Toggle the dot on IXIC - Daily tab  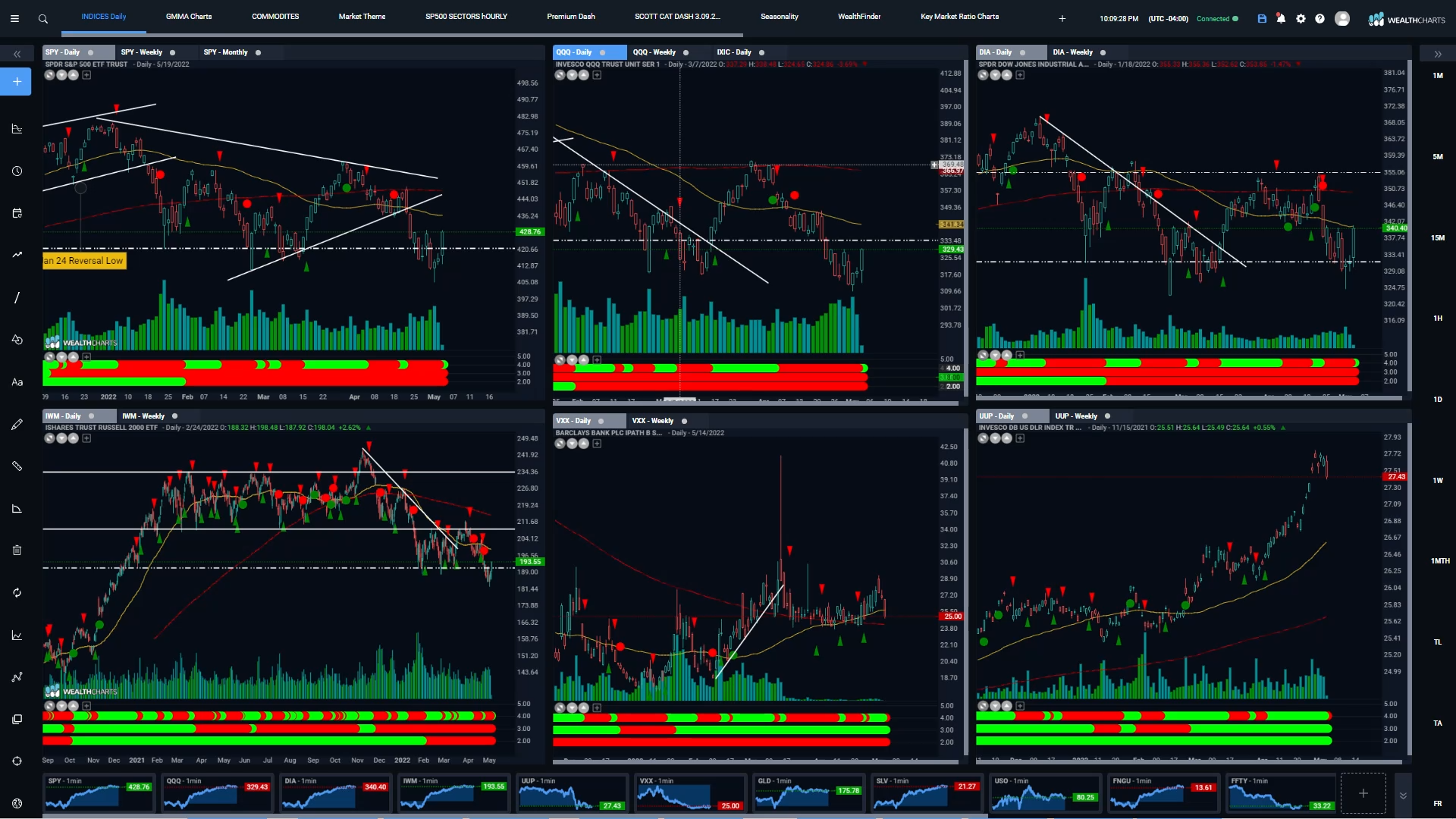762,52
